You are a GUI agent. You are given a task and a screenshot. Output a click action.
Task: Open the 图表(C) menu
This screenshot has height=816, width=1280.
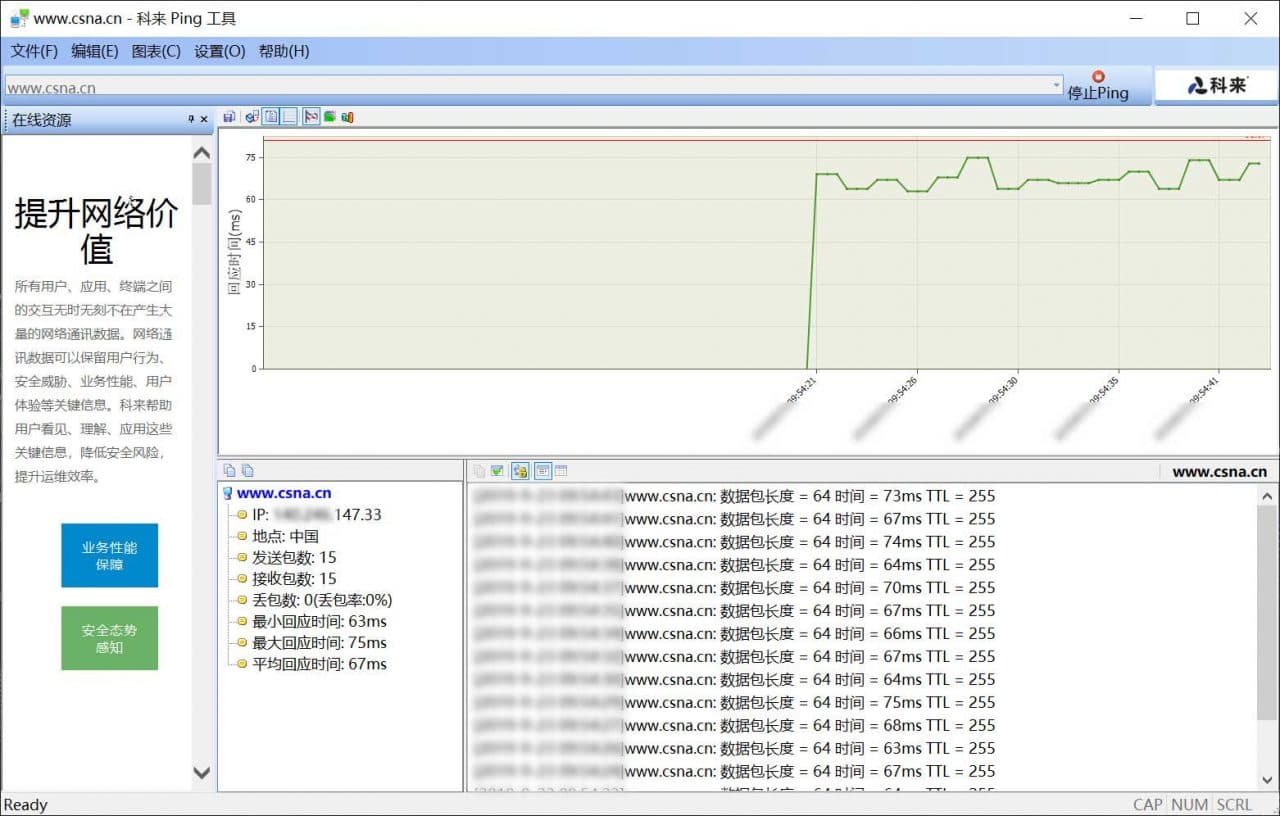point(156,51)
